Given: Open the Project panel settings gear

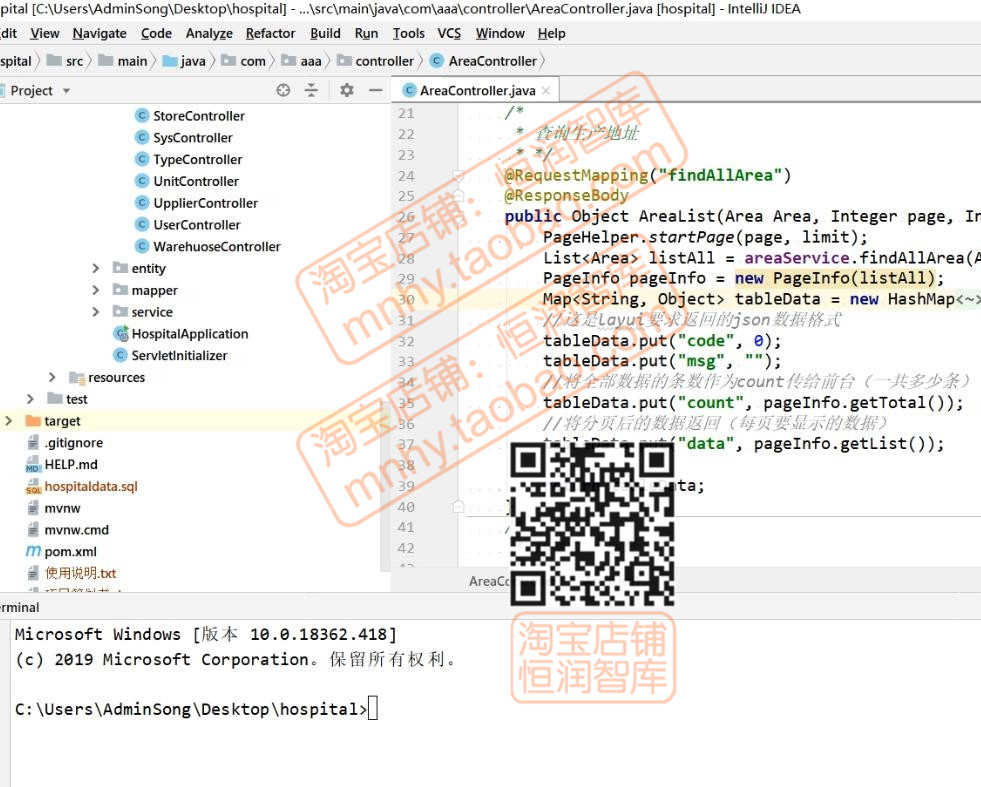Looking at the screenshot, I should point(346,90).
